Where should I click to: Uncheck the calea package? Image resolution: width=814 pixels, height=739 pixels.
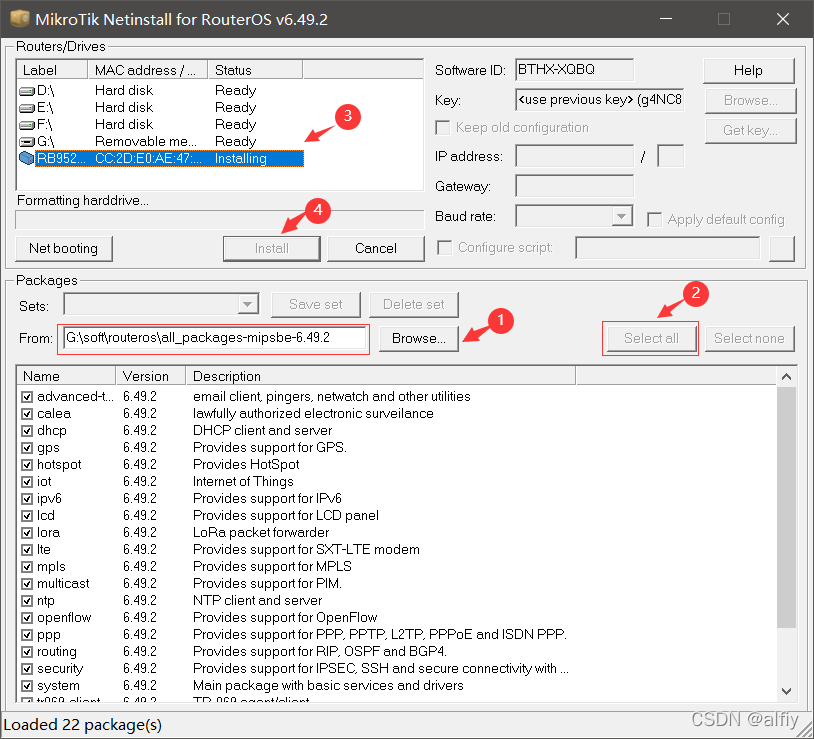click(27, 414)
